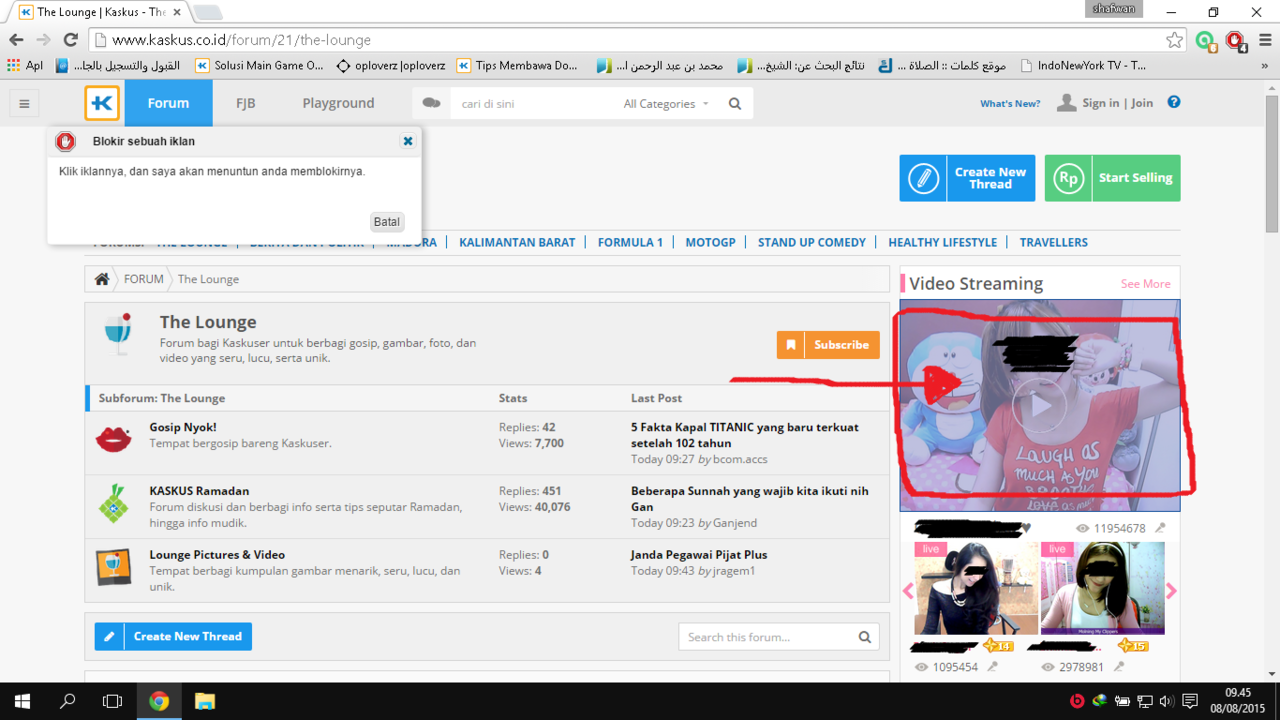Image resolution: width=1280 pixels, height=720 pixels.
Task: Open the 5 Fakta Kapal TITANIC post
Action: click(745, 435)
